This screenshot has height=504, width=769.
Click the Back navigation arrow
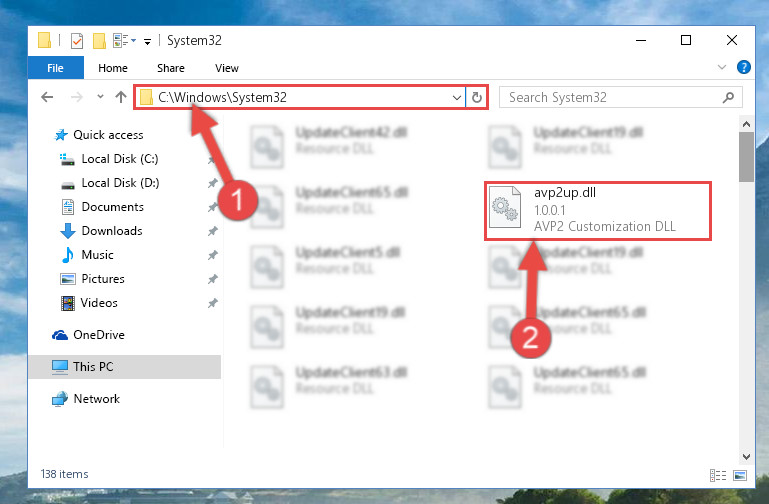click(47, 97)
